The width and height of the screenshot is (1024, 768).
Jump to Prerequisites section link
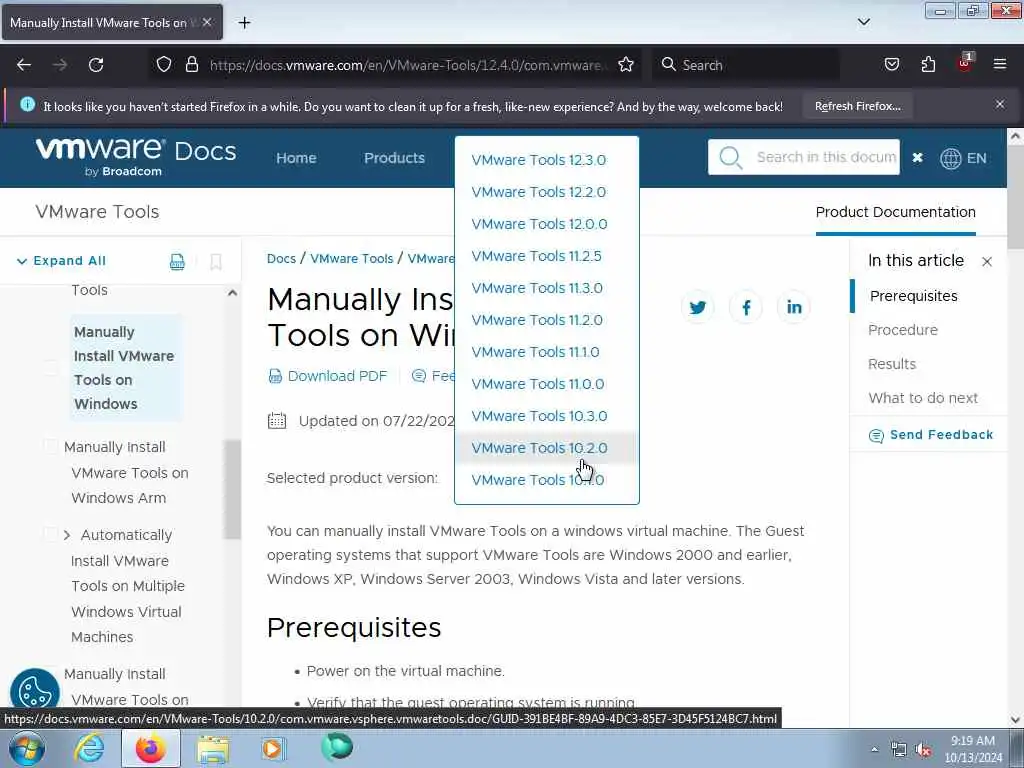(913, 296)
